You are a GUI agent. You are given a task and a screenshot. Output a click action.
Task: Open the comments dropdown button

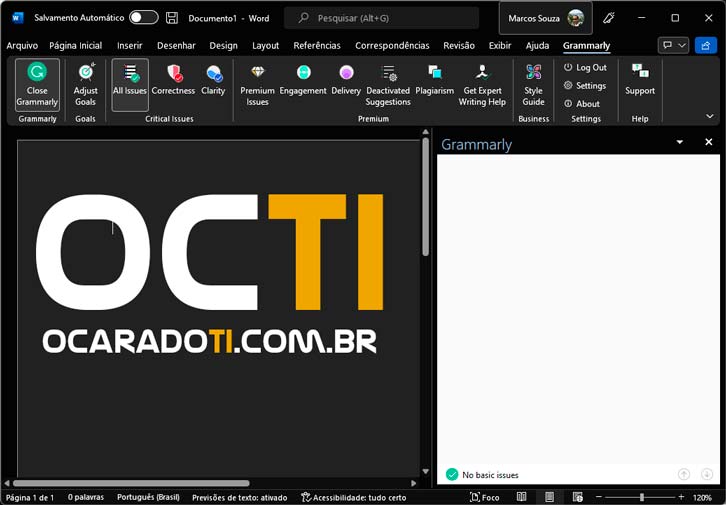673,45
